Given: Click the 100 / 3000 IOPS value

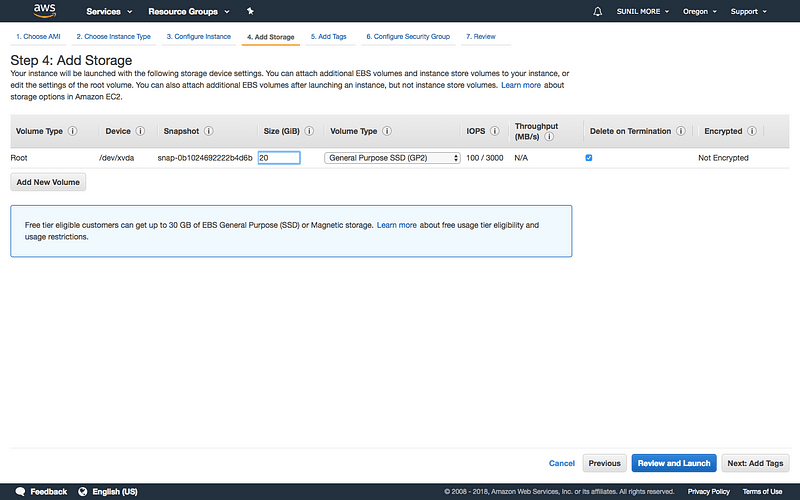Looking at the screenshot, I should (485, 158).
